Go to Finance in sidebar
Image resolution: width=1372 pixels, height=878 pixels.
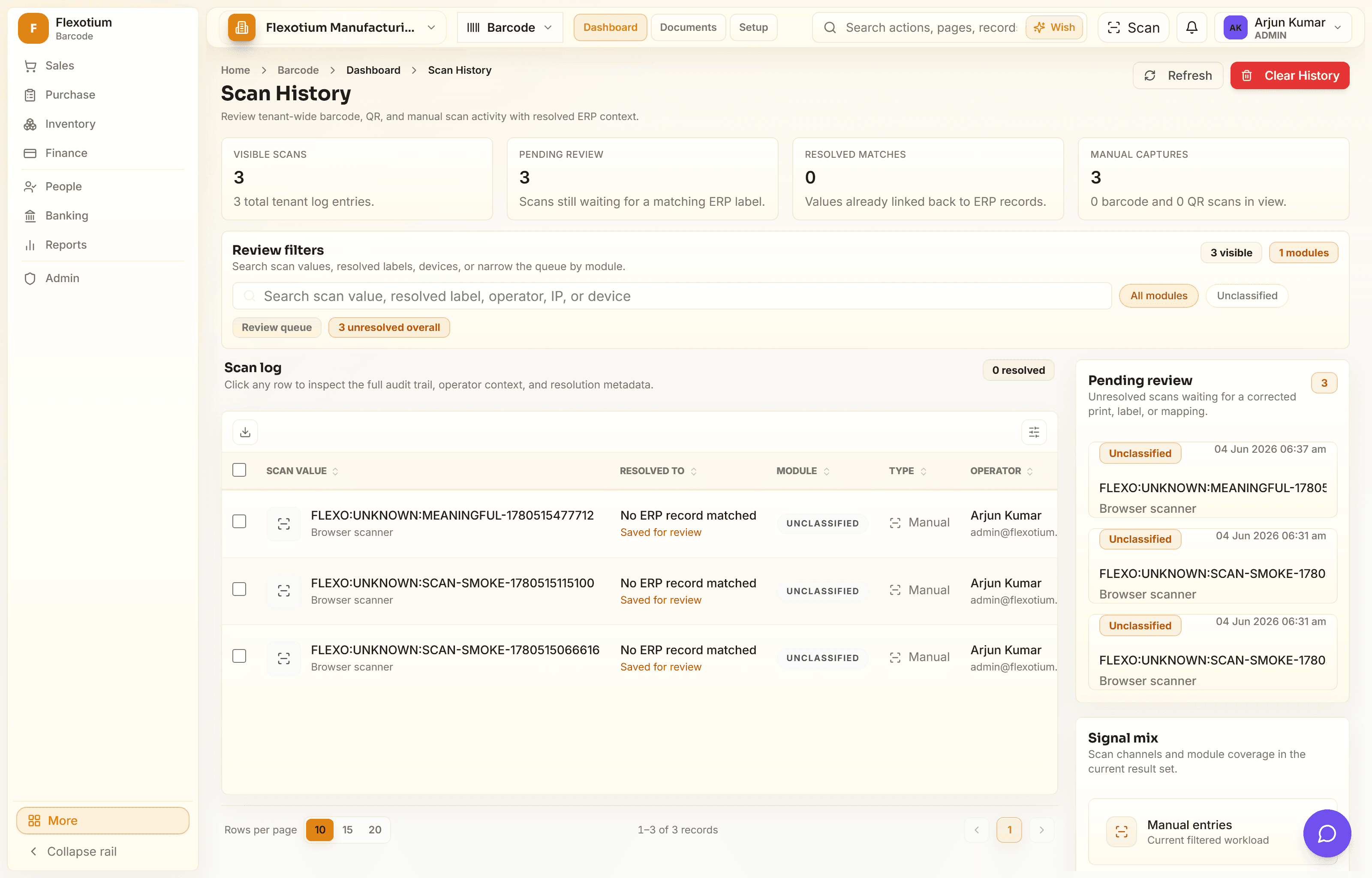[102, 153]
